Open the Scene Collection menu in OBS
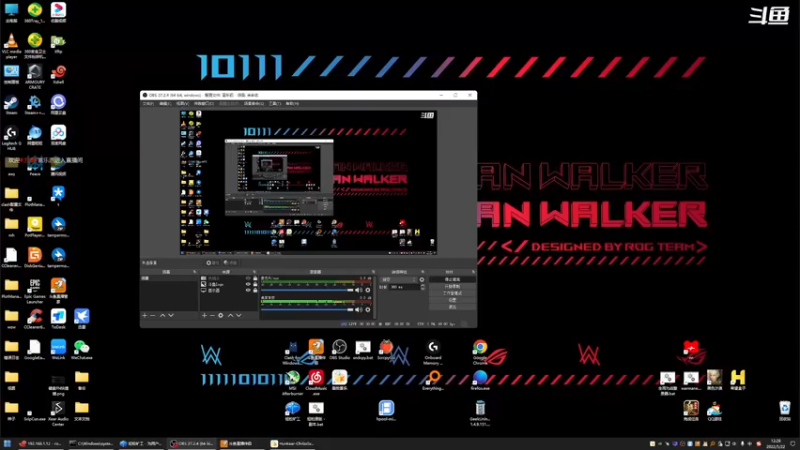Image resolution: width=800 pixels, height=450 pixels. coord(254,104)
